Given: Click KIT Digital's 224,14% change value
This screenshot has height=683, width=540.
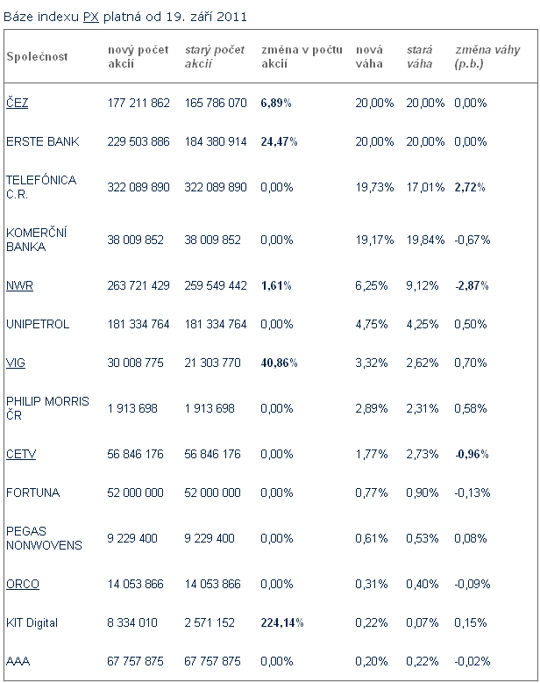Looking at the screenshot, I should (282, 623).
